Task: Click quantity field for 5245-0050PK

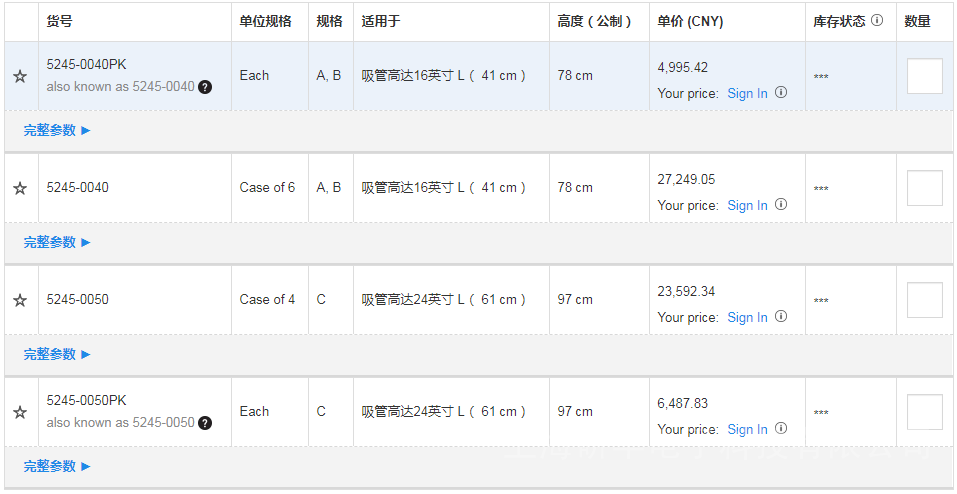Action: point(924,412)
